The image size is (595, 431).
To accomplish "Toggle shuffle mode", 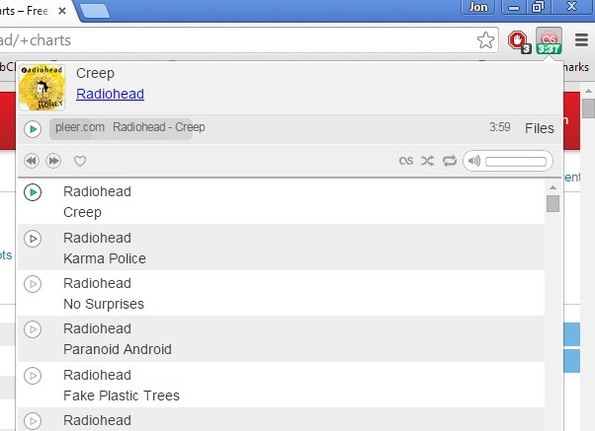I will (x=427, y=161).
